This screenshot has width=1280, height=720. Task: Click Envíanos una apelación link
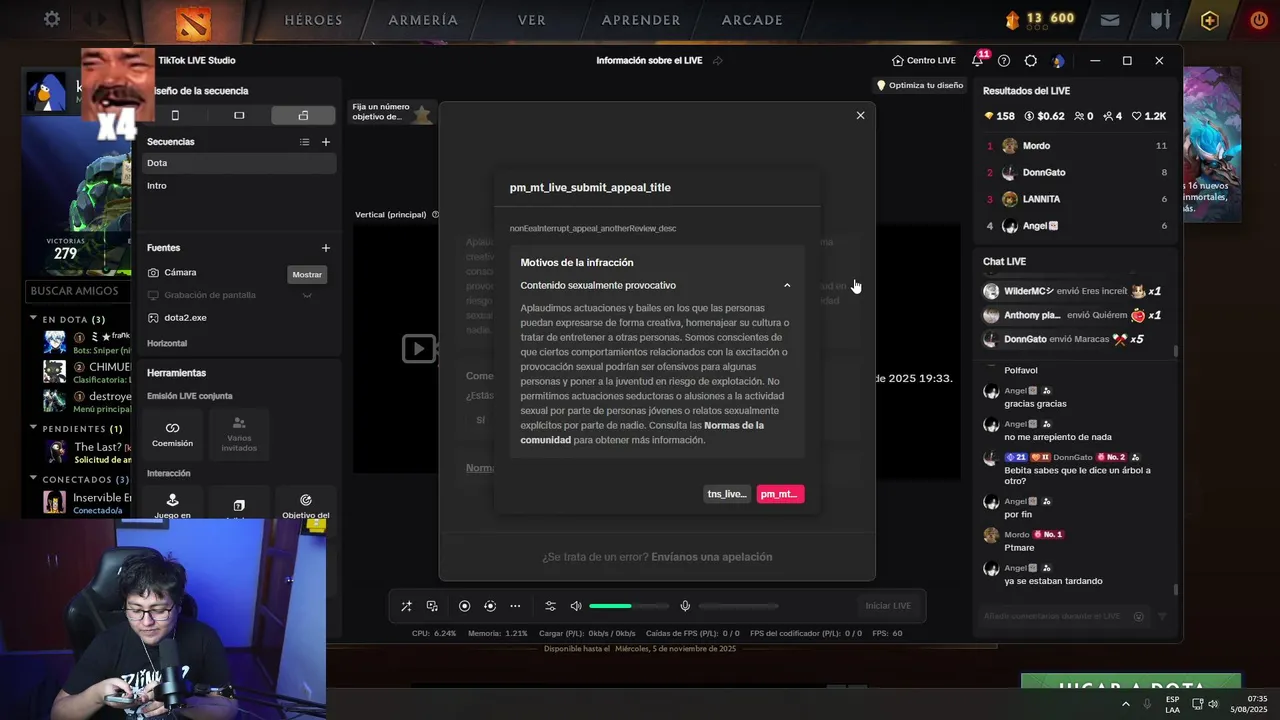(x=712, y=557)
